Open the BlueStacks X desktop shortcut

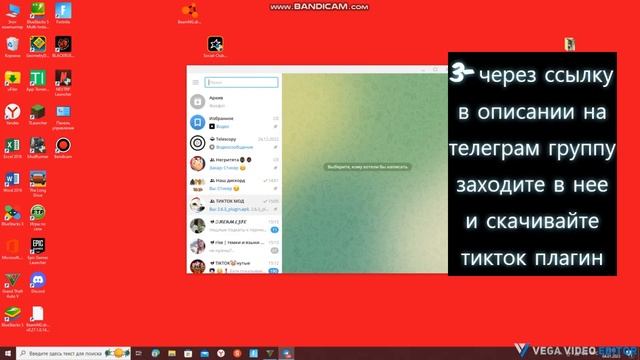click(x=12, y=216)
